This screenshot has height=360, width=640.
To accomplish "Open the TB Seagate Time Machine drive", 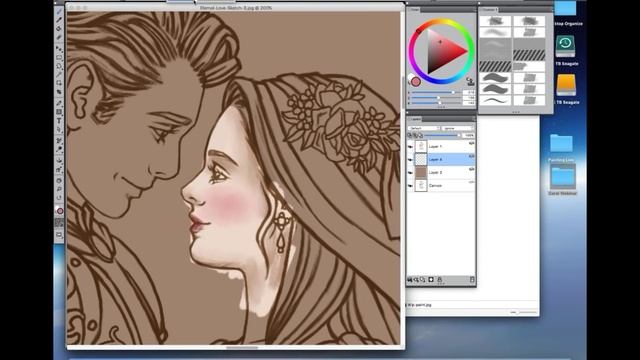I will tap(565, 46).
